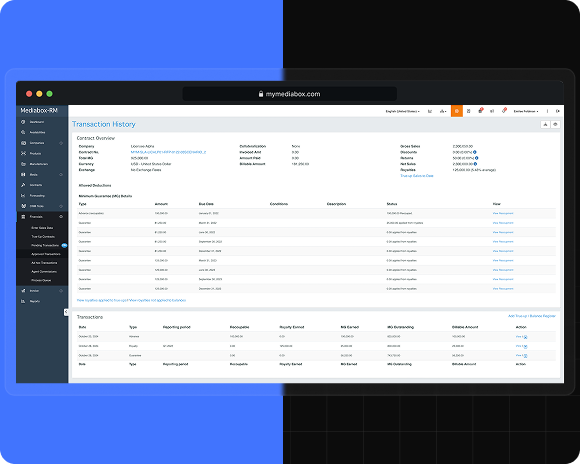Viewport: 580px width, 464px height.
Task: Click the Financials calculator icon
Action: point(23,216)
